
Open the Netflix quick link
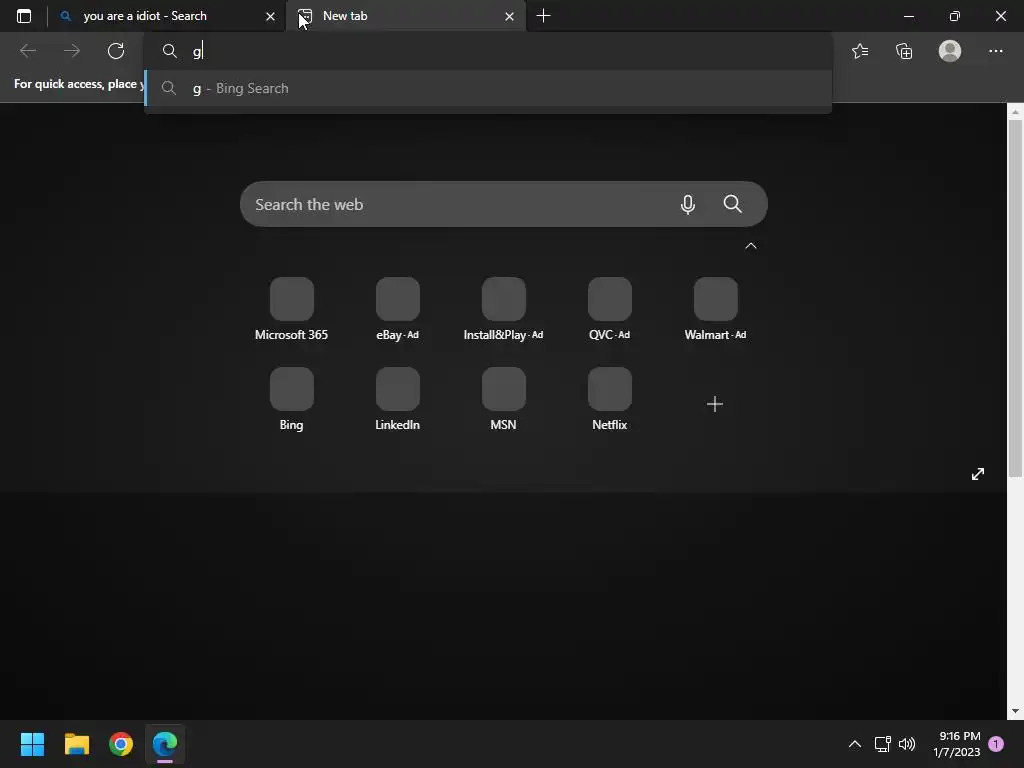609,399
